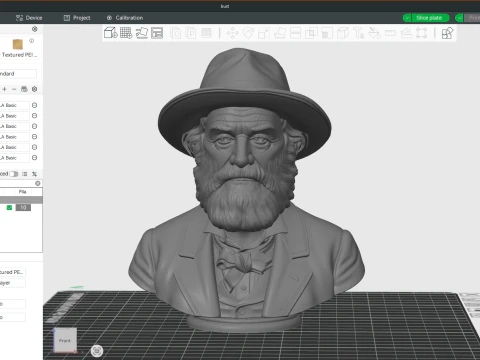Image resolution: width=480 pixels, height=360 pixels.
Task: Open filament settings gear beside AMS icon
Action: 34,89
